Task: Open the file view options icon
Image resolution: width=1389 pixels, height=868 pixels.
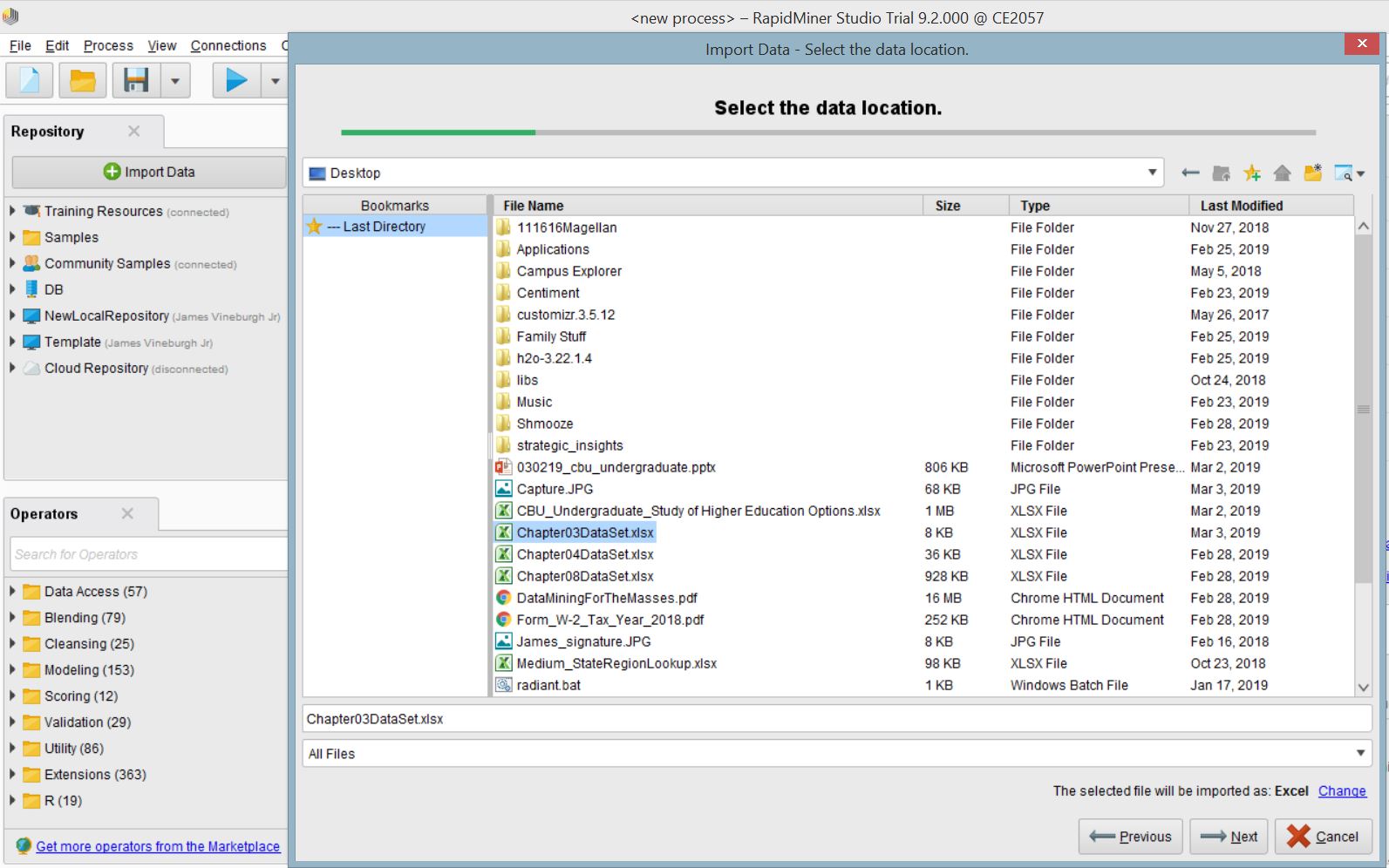Action: coord(1349,173)
